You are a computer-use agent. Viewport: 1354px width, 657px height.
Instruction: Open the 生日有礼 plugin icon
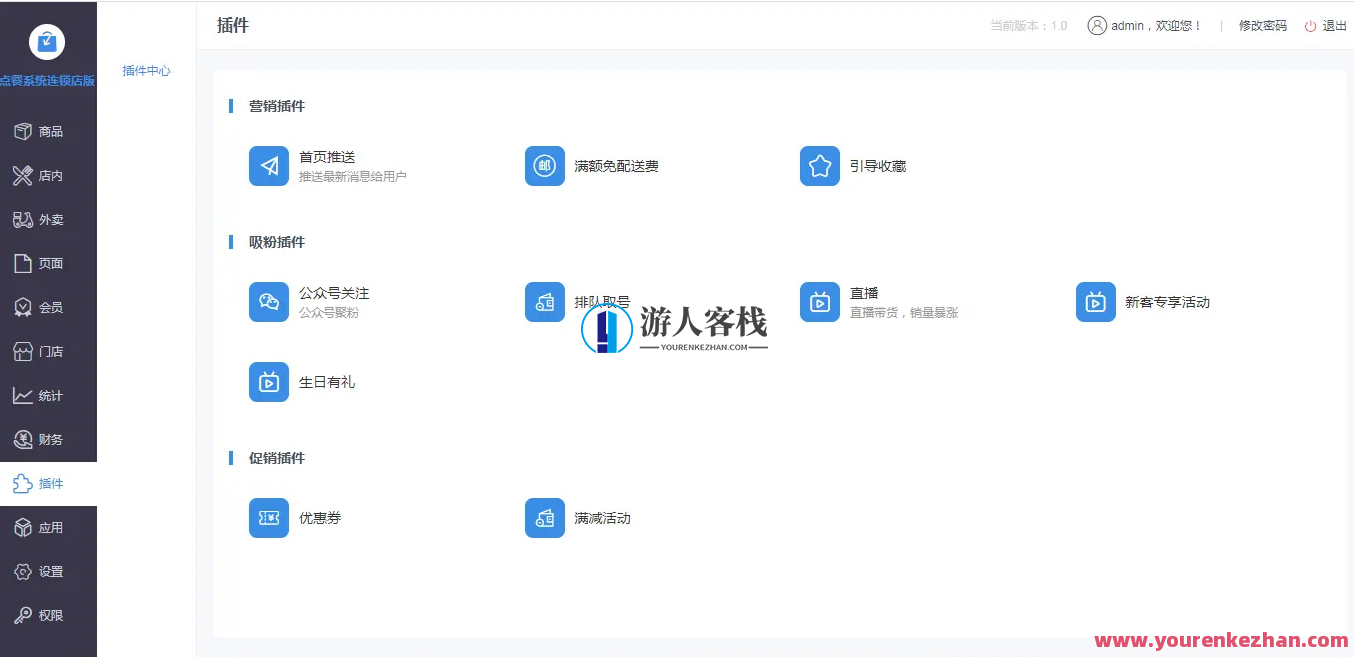click(x=269, y=382)
